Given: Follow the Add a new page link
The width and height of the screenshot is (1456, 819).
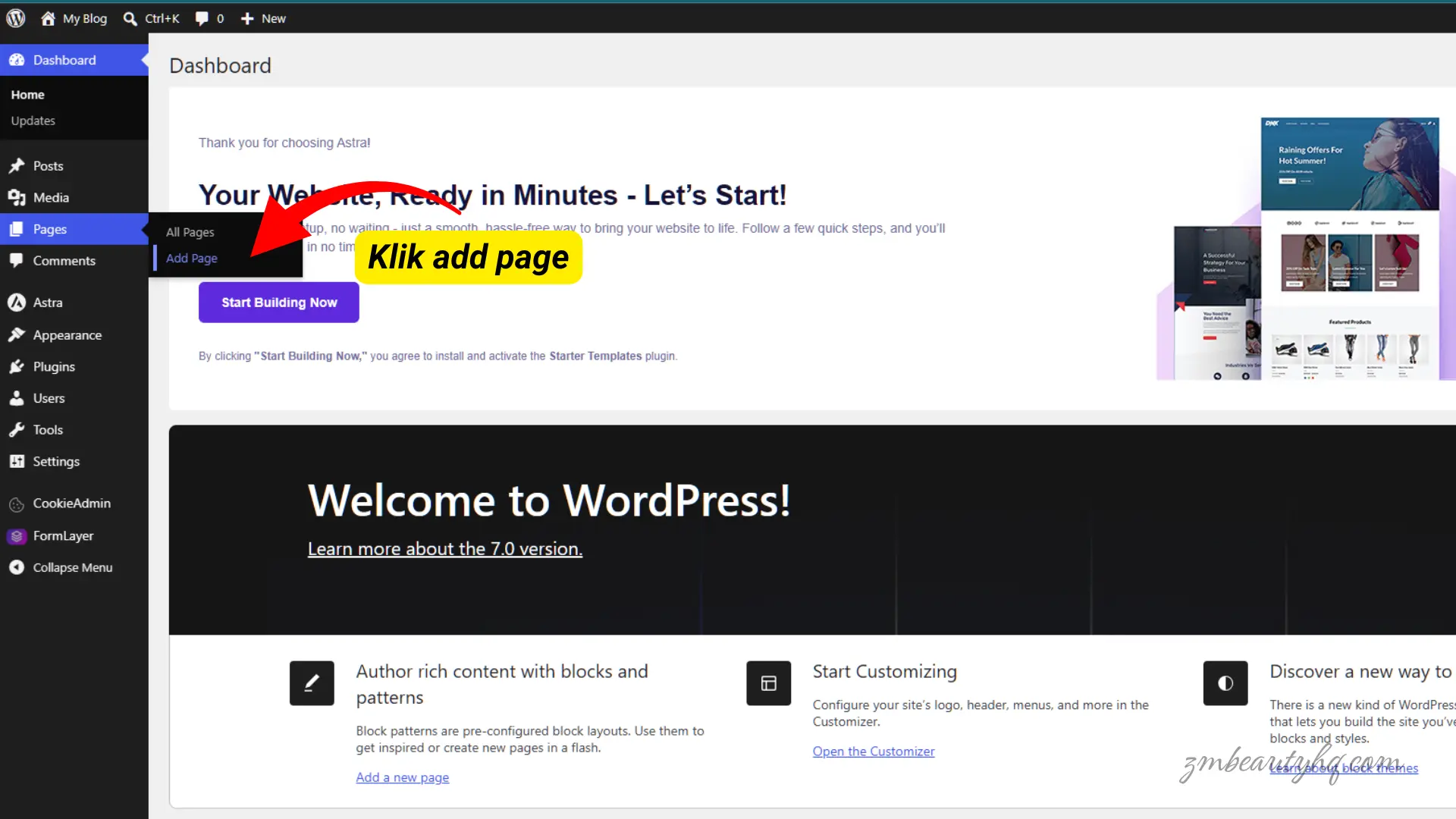Looking at the screenshot, I should coord(403,777).
